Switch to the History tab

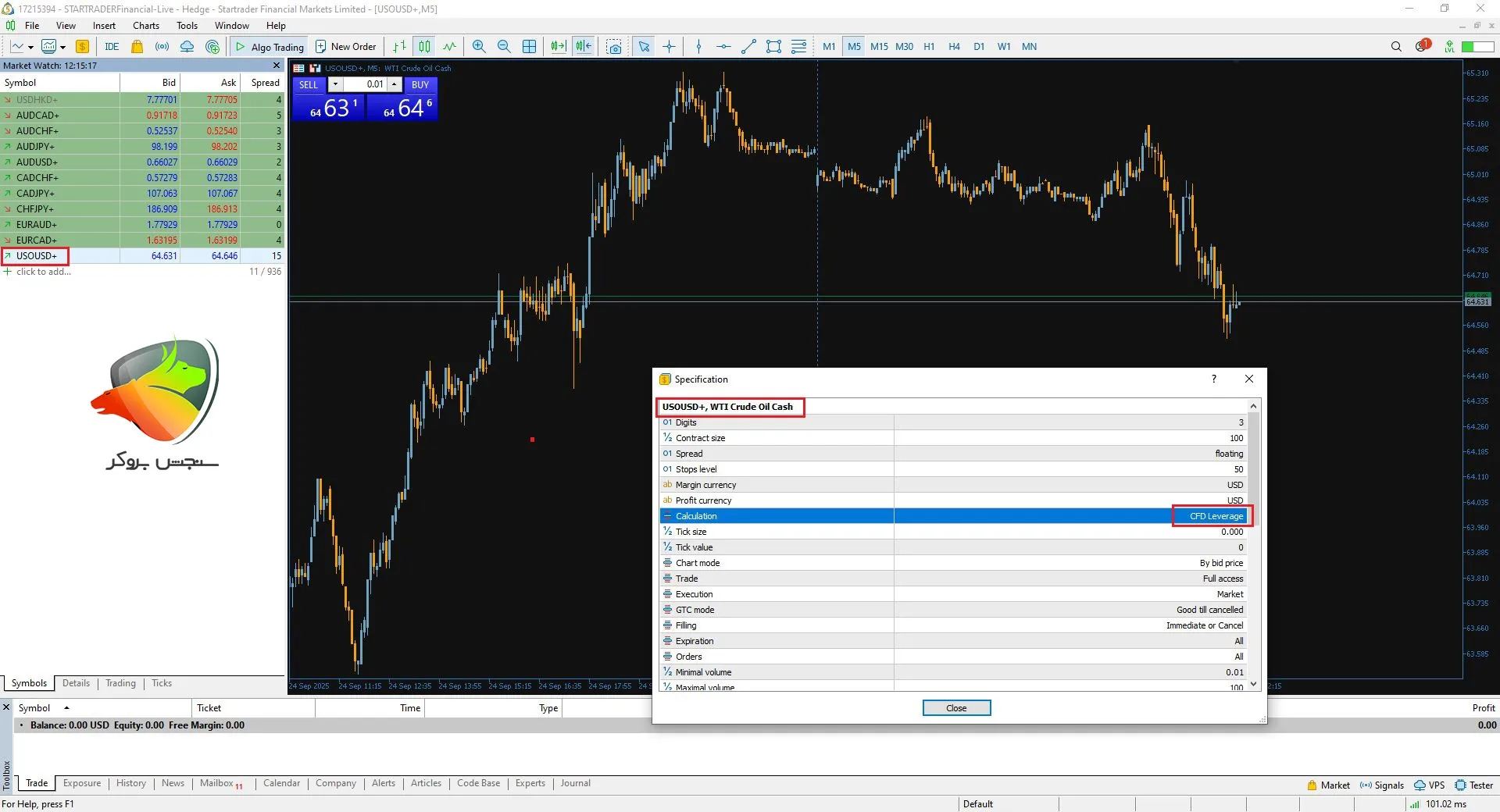click(131, 783)
